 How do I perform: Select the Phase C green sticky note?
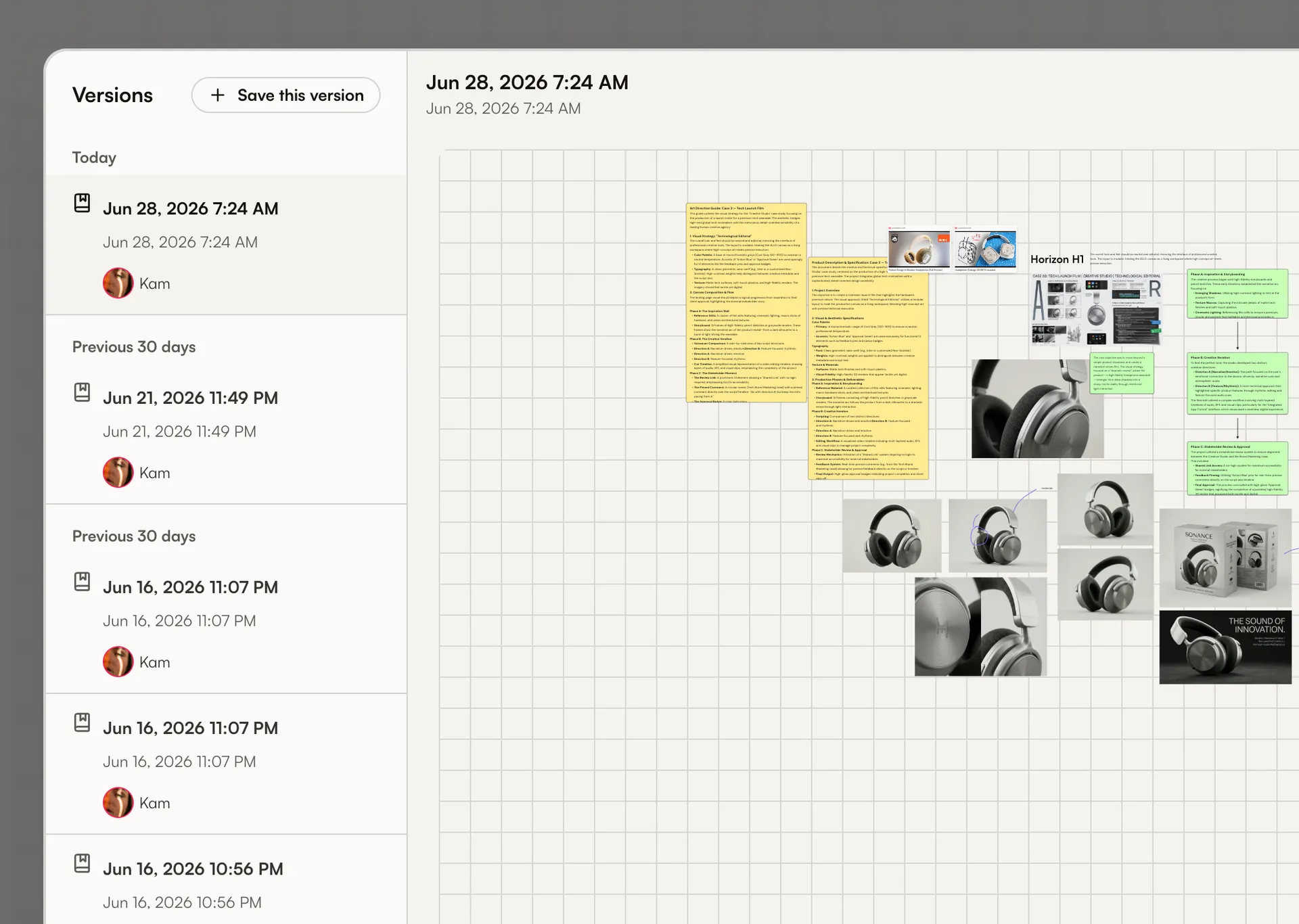point(1237,469)
